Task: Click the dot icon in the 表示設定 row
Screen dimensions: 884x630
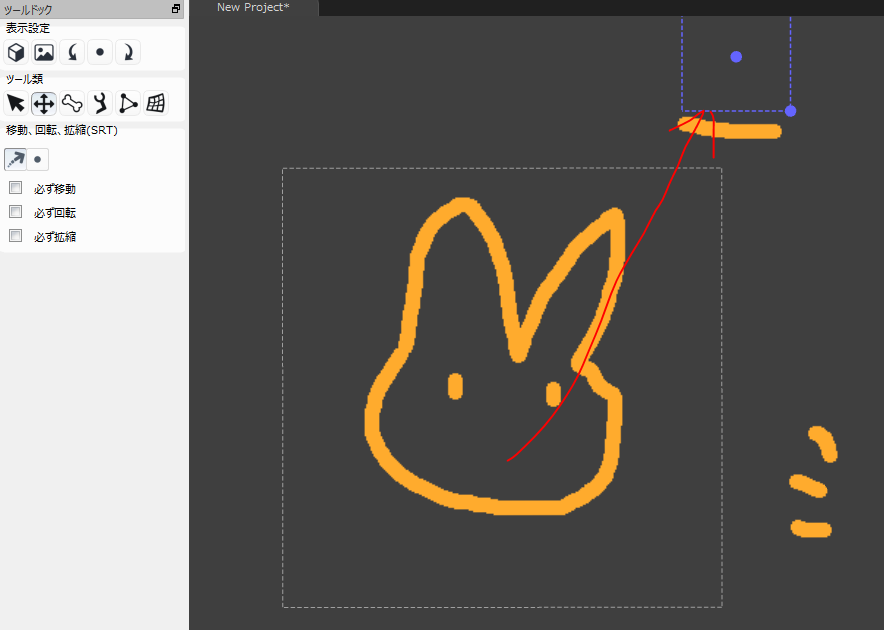Action: [x=100, y=52]
